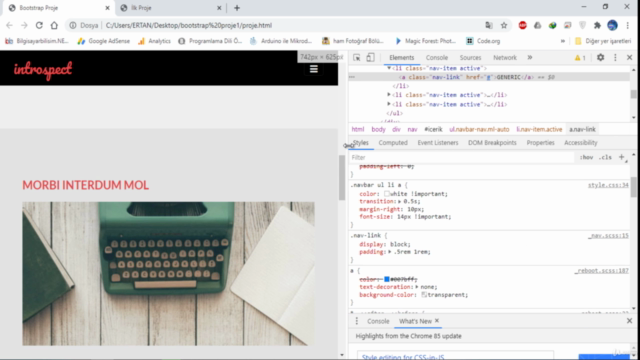
Task: Open the drawer three-dot menu
Action: [357, 321]
